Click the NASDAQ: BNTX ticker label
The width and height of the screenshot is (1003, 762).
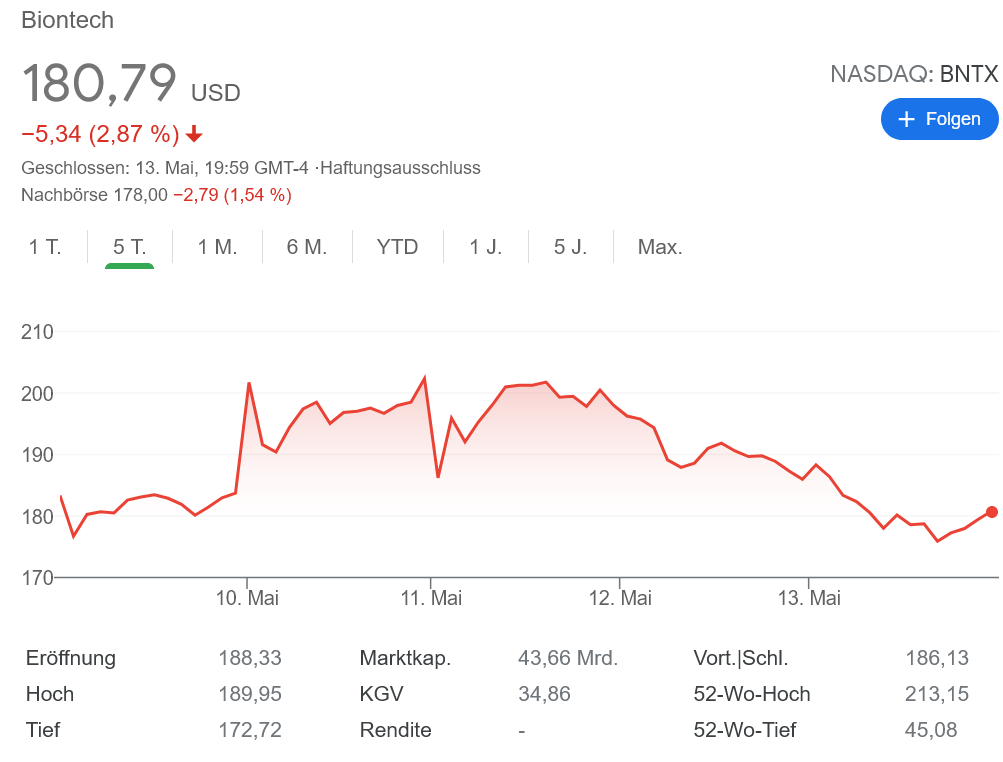click(x=914, y=74)
